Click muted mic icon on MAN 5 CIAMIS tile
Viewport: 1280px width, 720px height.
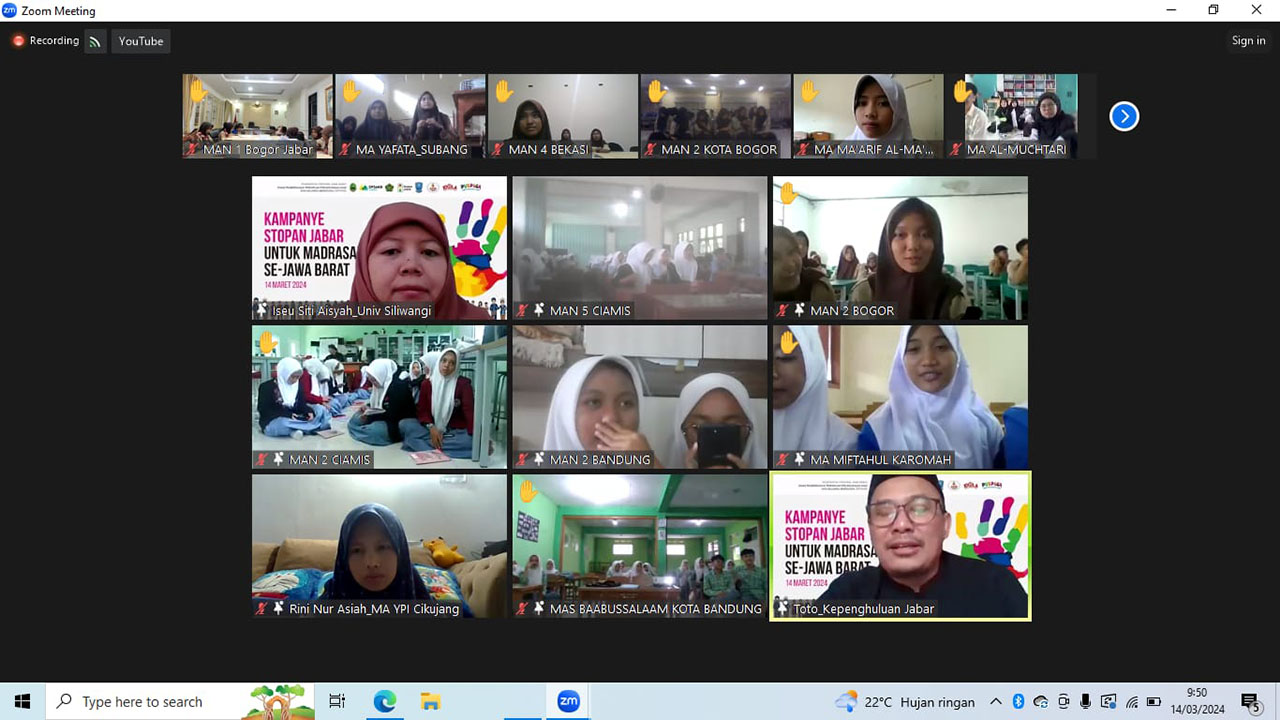pos(522,311)
